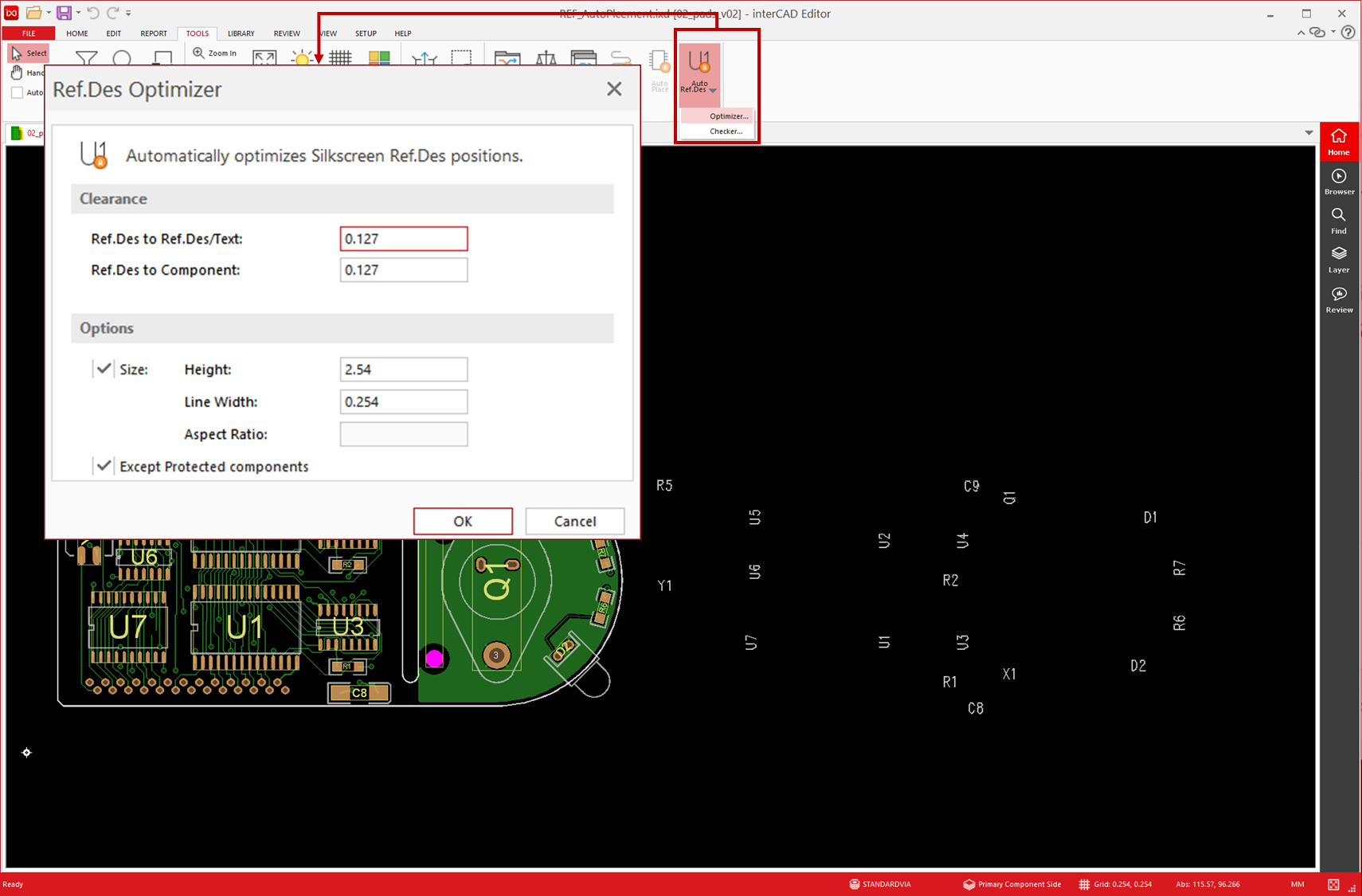Click the Select arrow tool
Screen dimensions: 1362x896
coord(28,53)
